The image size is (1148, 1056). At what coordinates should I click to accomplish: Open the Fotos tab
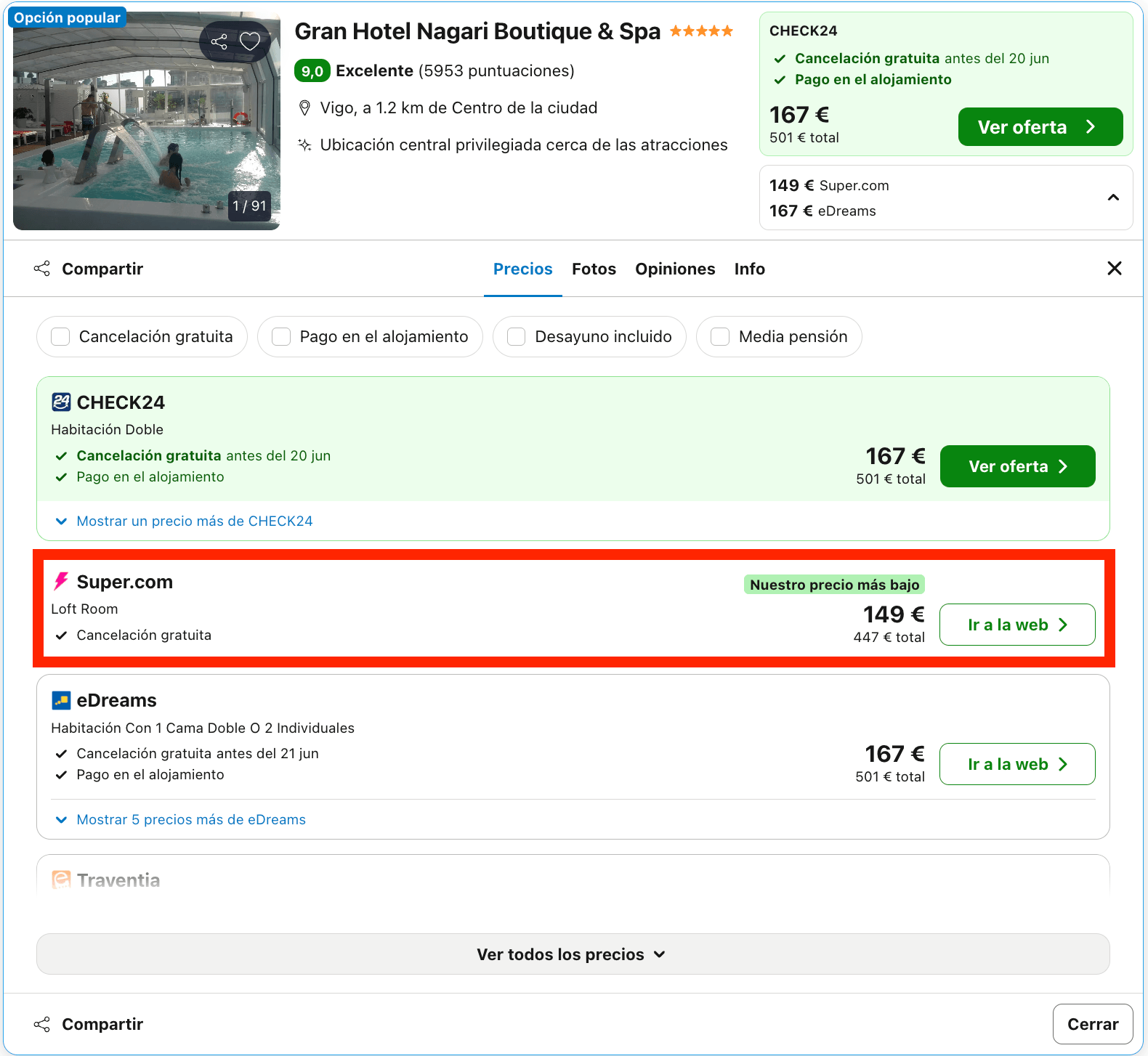[594, 269]
